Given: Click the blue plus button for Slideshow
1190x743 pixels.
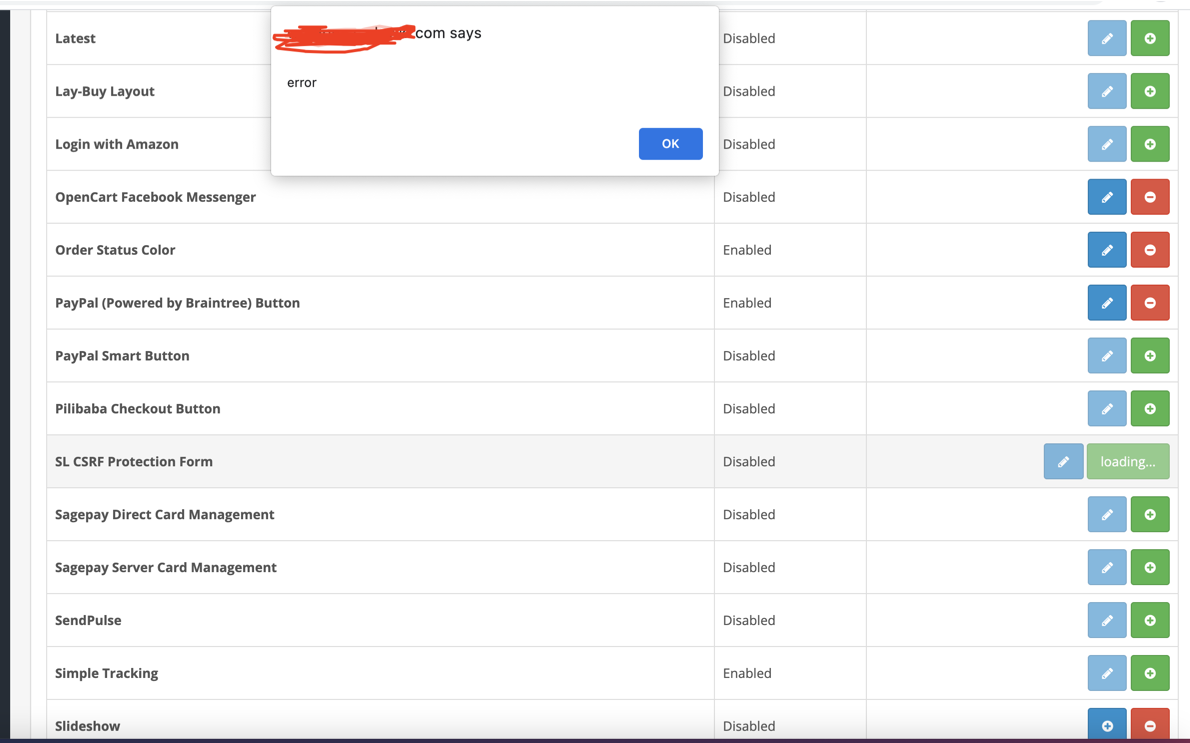Looking at the screenshot, I should point(1107,725).
